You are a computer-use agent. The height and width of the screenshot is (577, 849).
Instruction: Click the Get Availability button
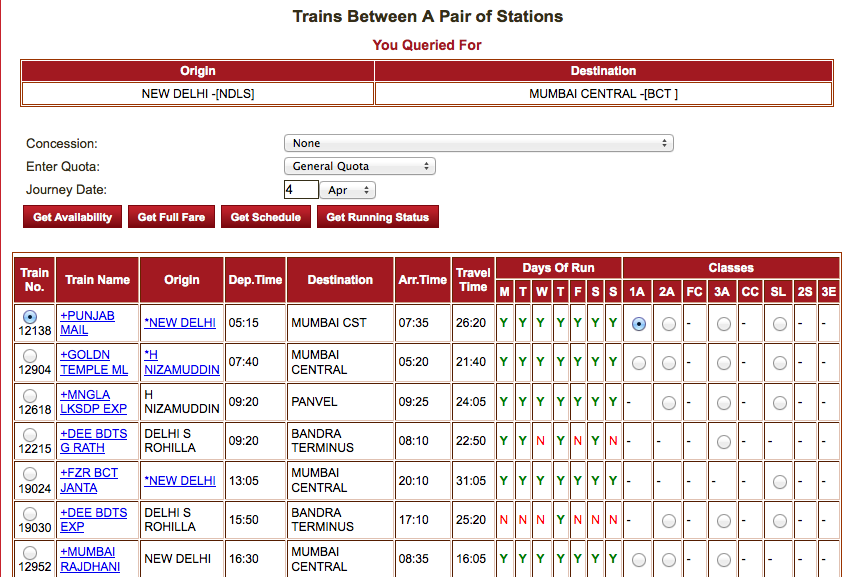click(71, 216)
